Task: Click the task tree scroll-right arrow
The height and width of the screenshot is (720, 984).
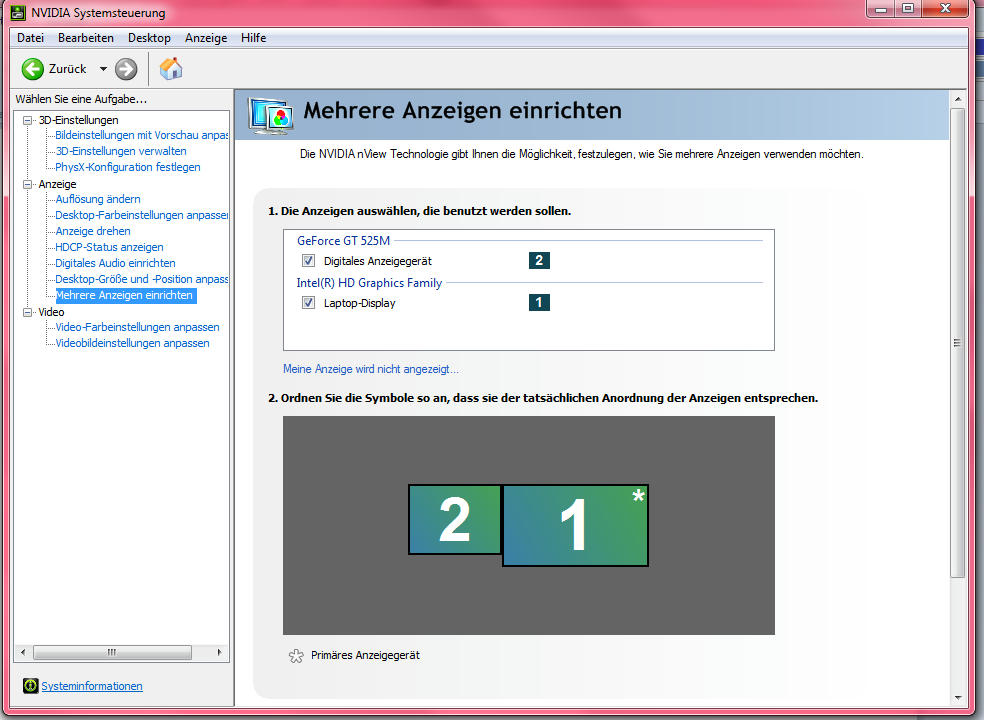Action: click(x=219, y=652)
